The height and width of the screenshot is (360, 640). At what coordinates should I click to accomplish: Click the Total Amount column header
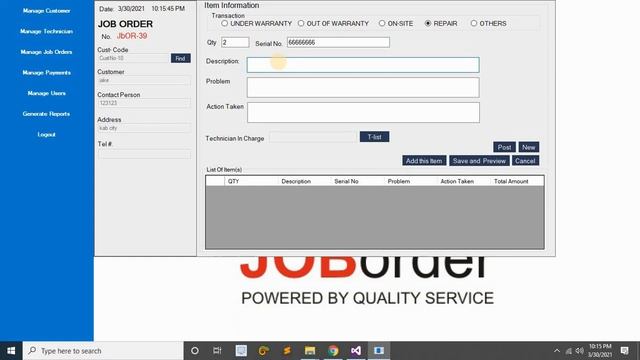517,181
